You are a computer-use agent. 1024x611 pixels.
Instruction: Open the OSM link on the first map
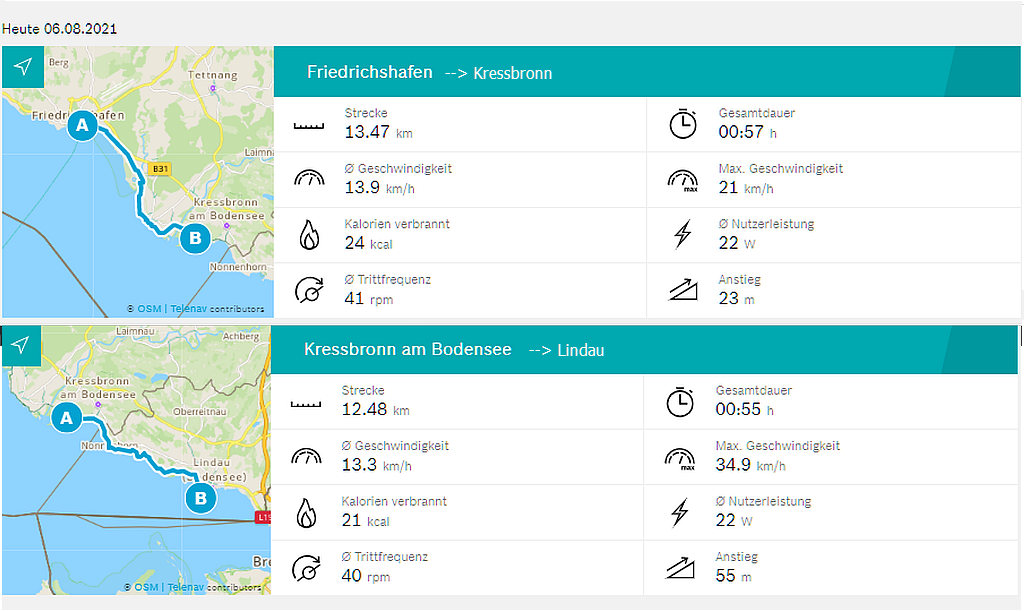click(x=149, y=309)
